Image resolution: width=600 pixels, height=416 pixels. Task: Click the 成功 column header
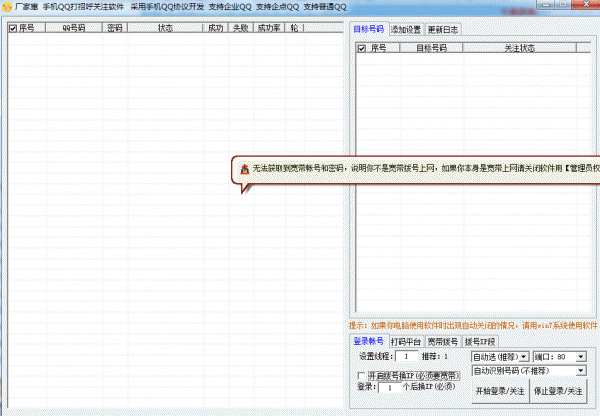click(x=215, y=28)
